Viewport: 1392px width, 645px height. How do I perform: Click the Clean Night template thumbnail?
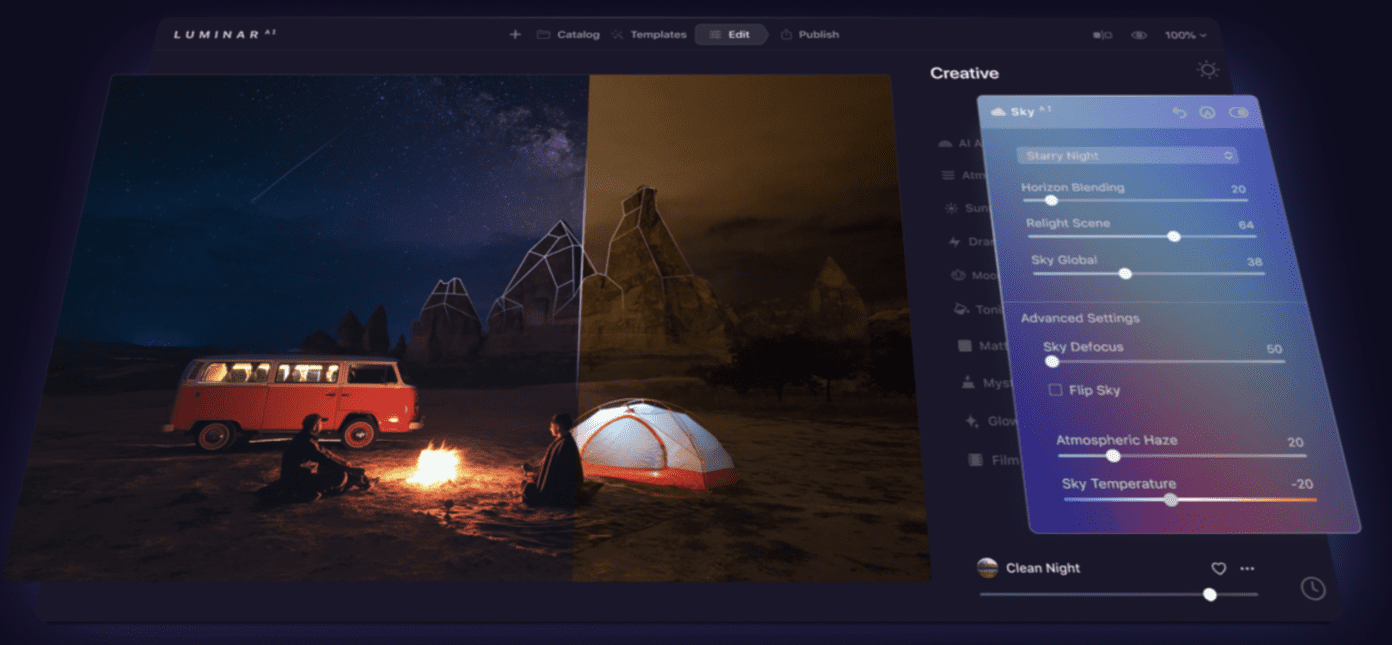pos(987,568)
